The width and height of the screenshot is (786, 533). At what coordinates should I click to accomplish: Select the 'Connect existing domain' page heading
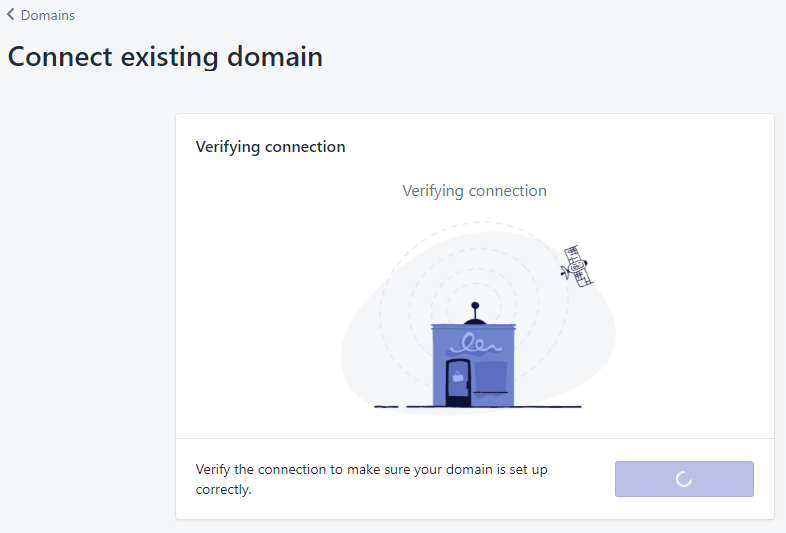(165, 56)
